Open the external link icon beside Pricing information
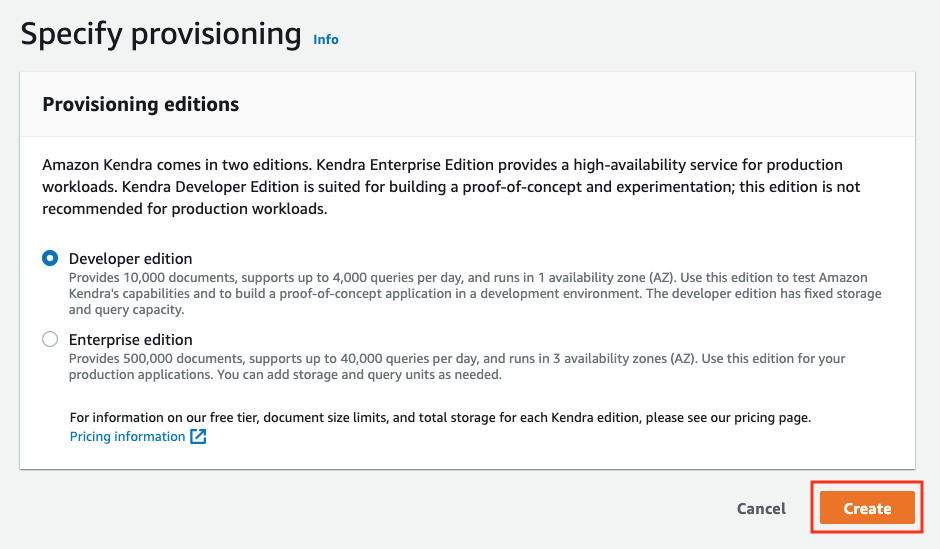This screenshot has height=549, width=940. 198,436
